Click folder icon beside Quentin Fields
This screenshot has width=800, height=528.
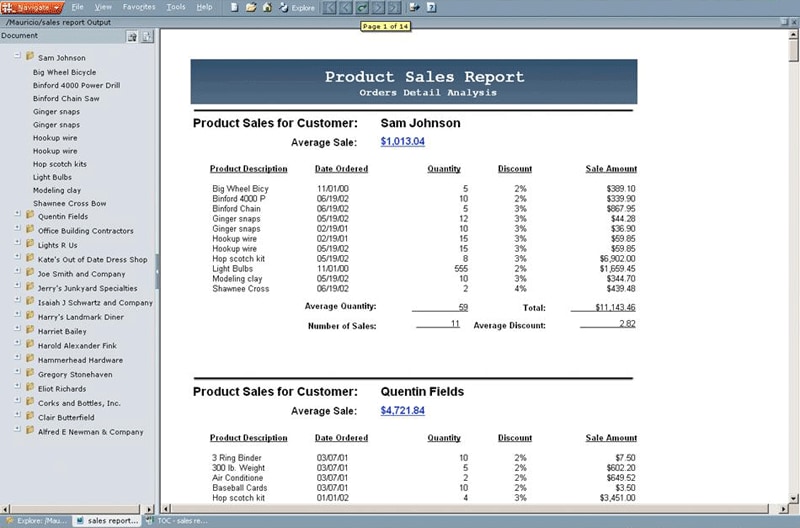pos(30,215)
